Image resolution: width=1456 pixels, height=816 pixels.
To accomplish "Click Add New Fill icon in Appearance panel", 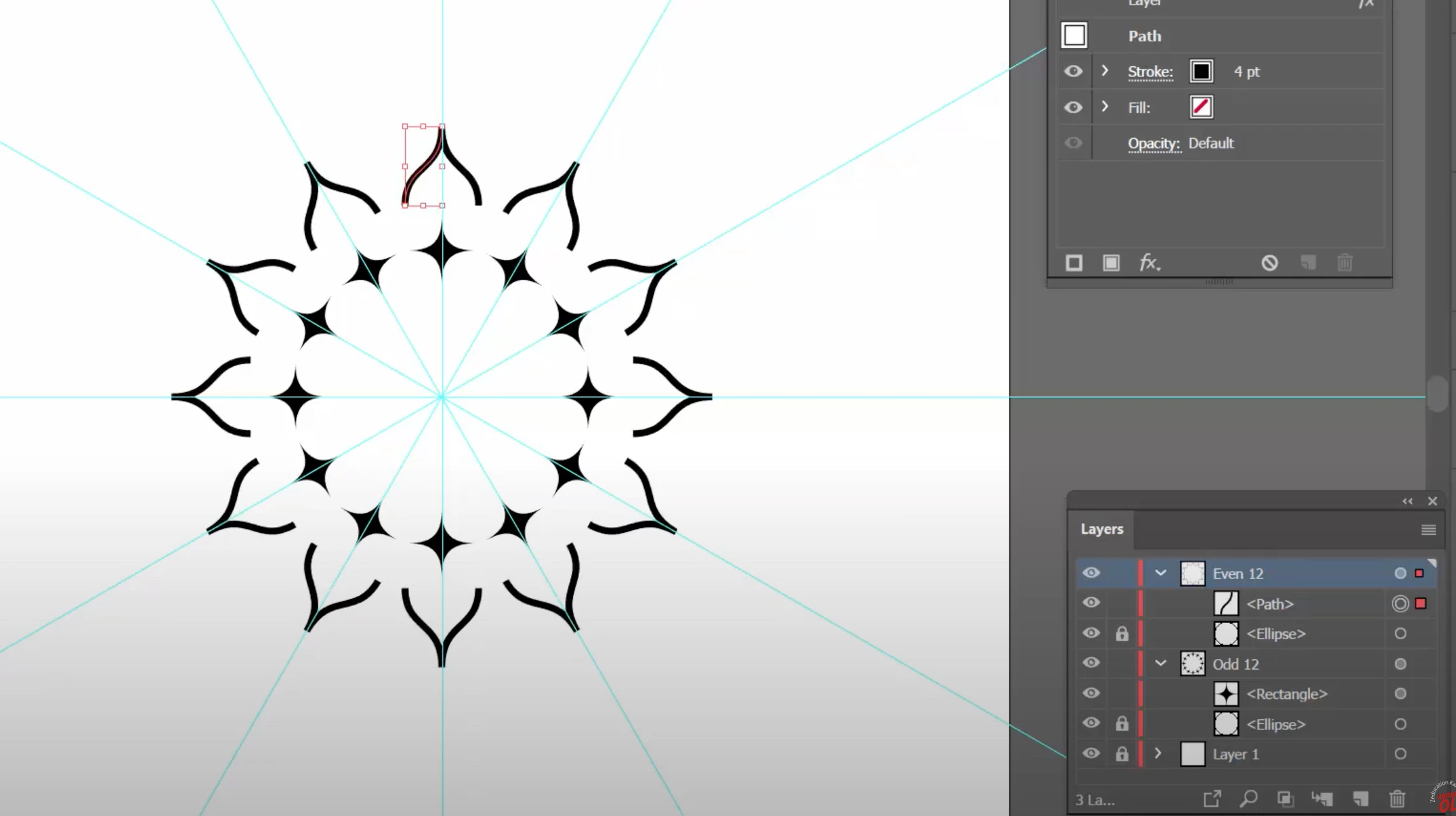I will pyautogui.click(x=1111, y=263).
